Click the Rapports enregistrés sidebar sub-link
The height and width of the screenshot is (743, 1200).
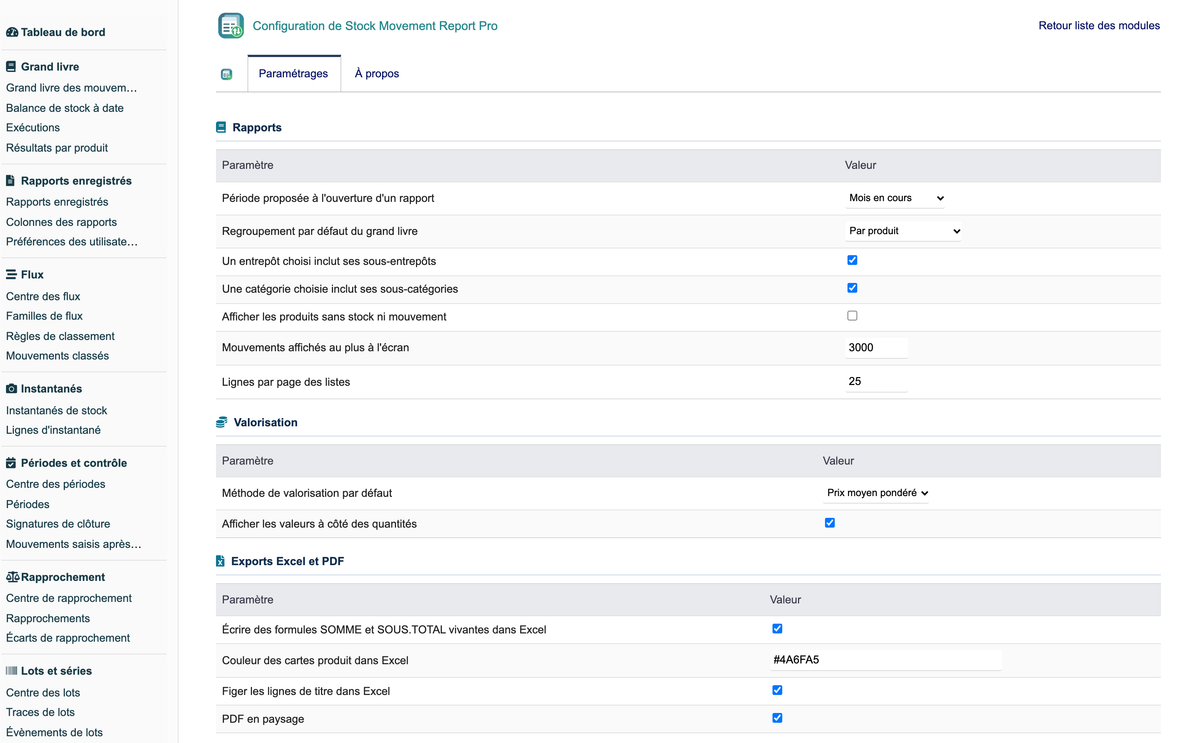point(57,202)
